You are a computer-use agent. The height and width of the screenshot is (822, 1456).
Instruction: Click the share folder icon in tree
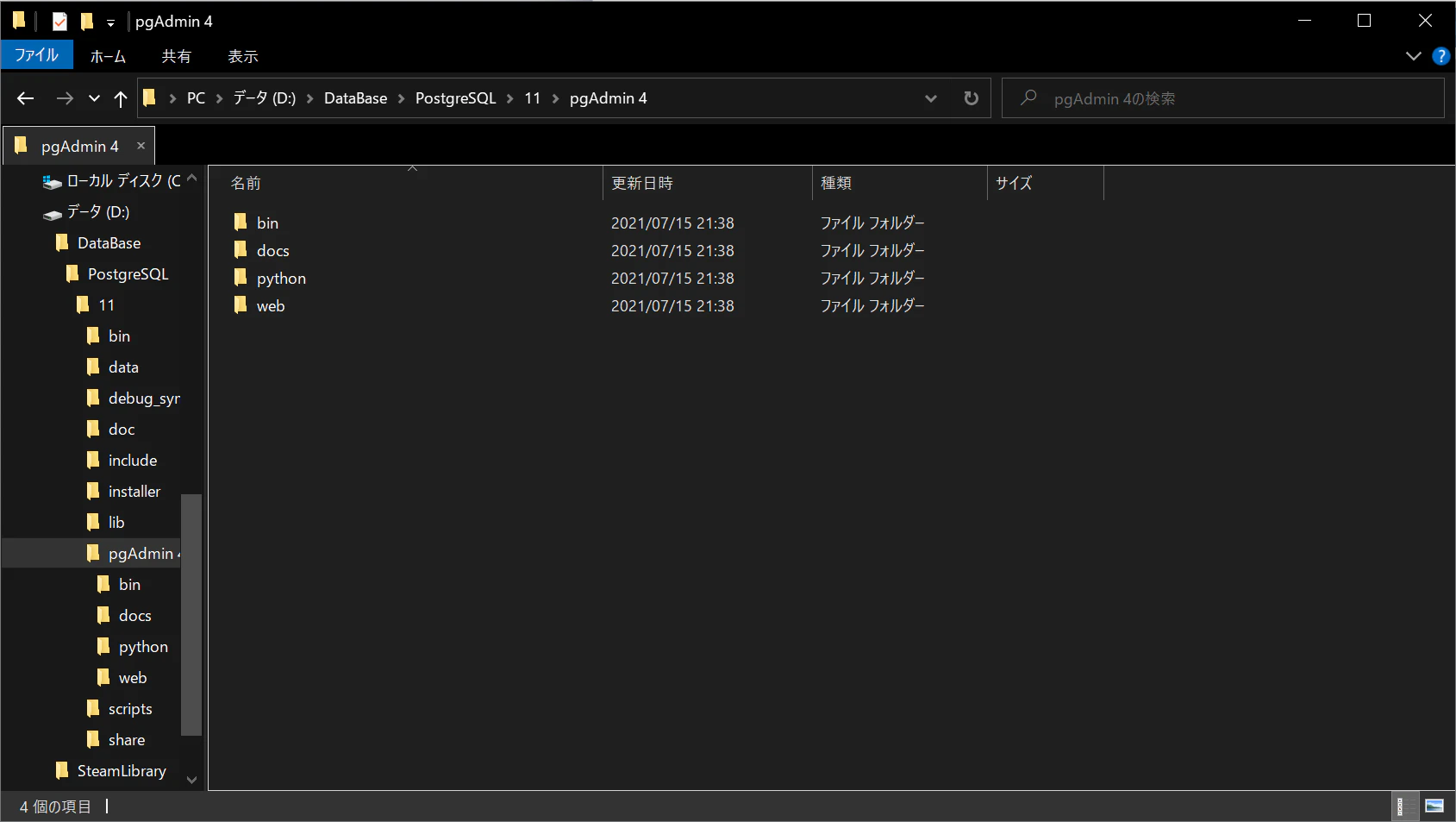(x=93, y=739)
